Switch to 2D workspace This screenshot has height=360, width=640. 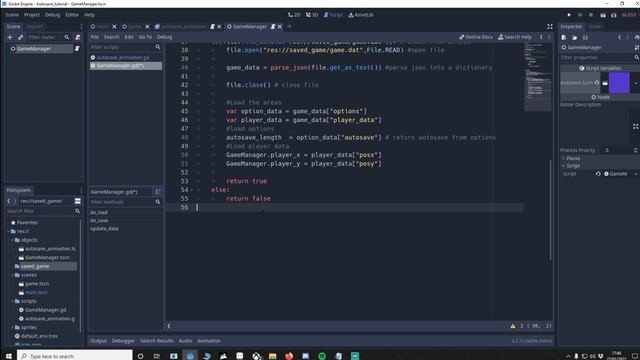pyautogui.click(x=294, y=15)
